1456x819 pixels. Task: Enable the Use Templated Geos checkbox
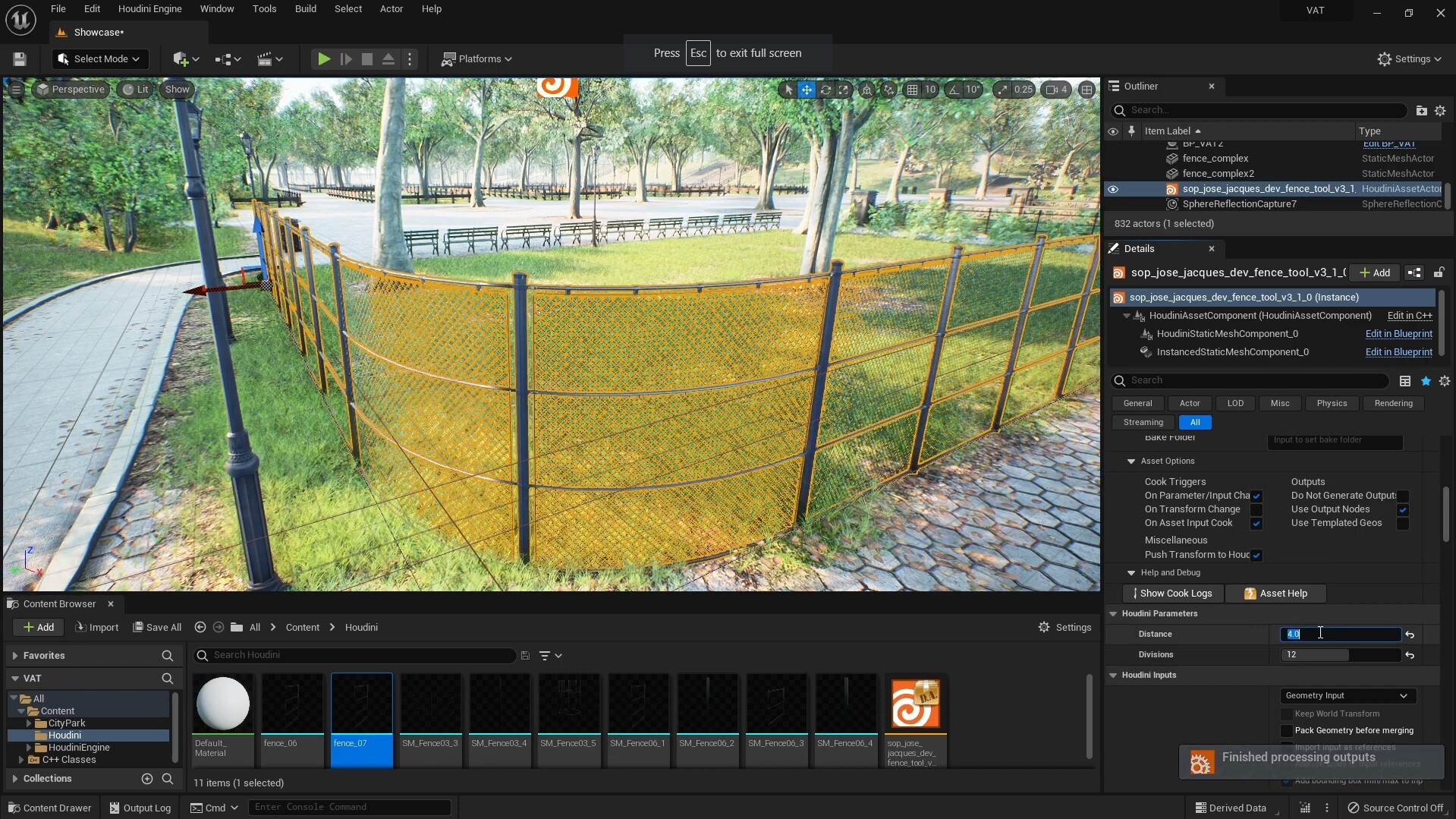[x=1403, y=524]
